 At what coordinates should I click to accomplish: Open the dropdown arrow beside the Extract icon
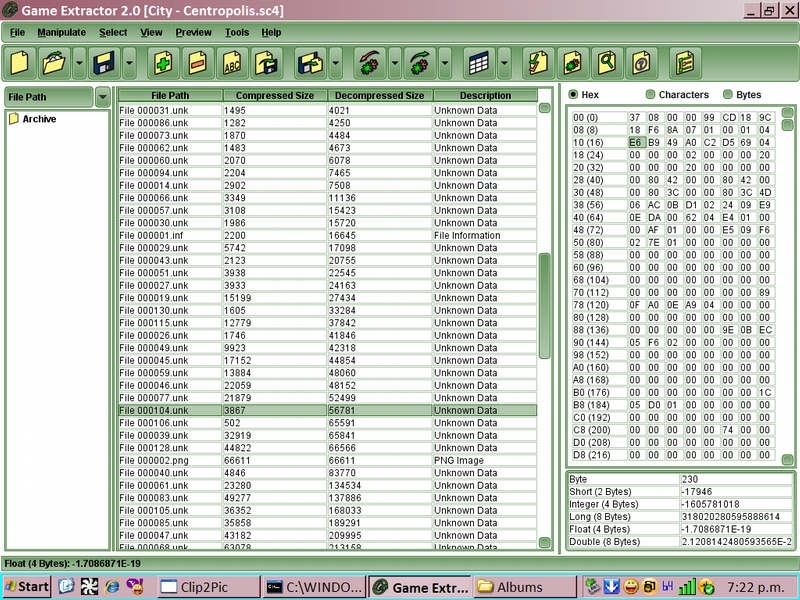pos(336,63)
